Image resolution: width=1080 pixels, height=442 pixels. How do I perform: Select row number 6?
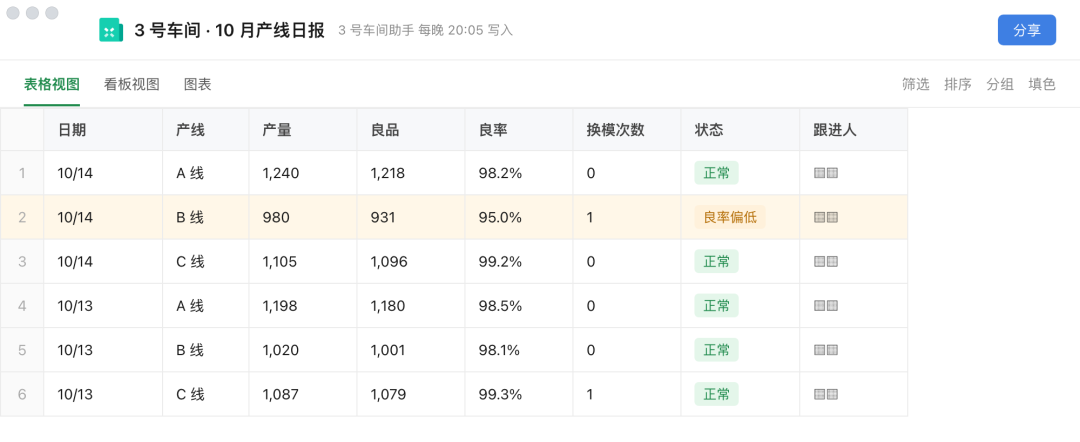22,394
